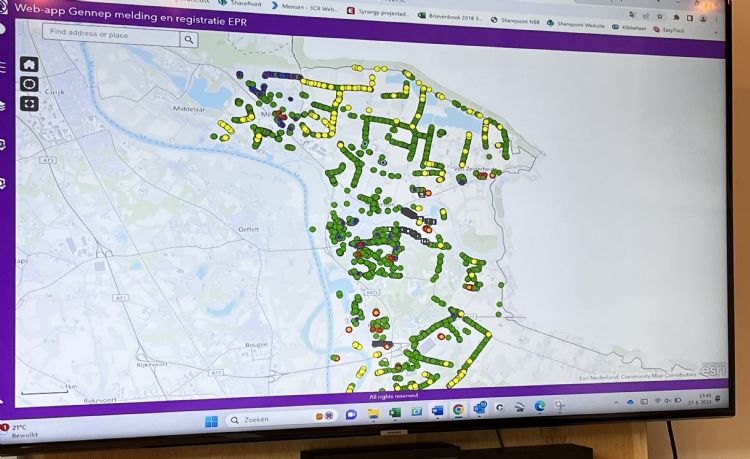Click the search magnifier button

[x=189, y=39]
